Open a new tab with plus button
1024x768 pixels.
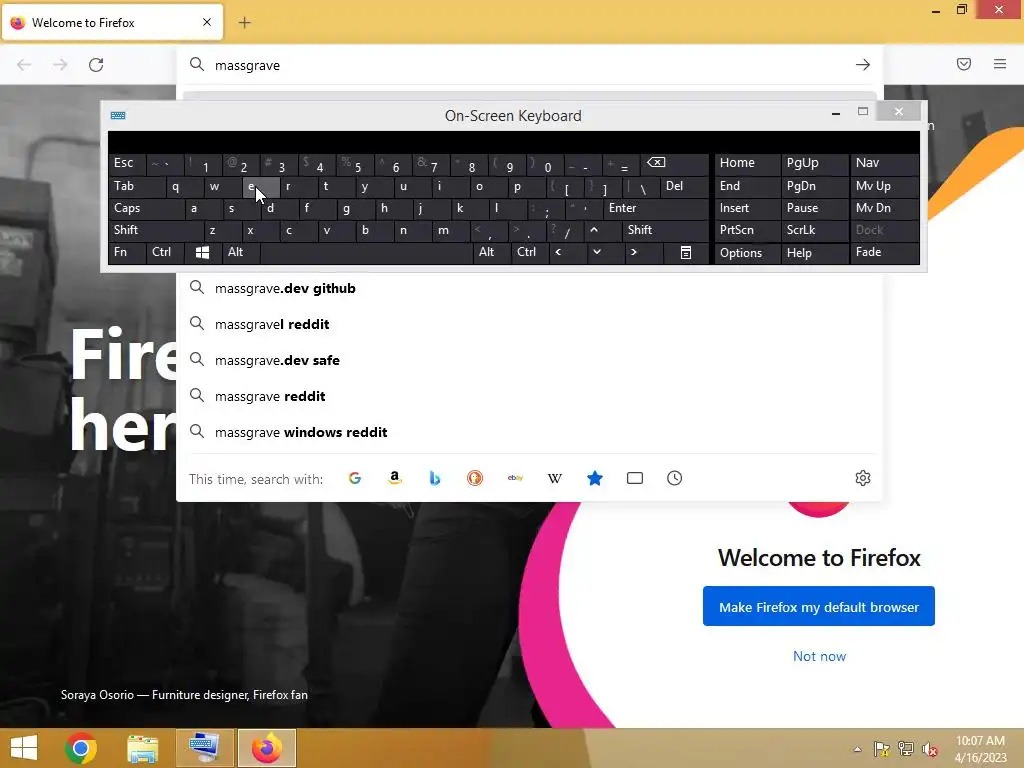[244, 23]
